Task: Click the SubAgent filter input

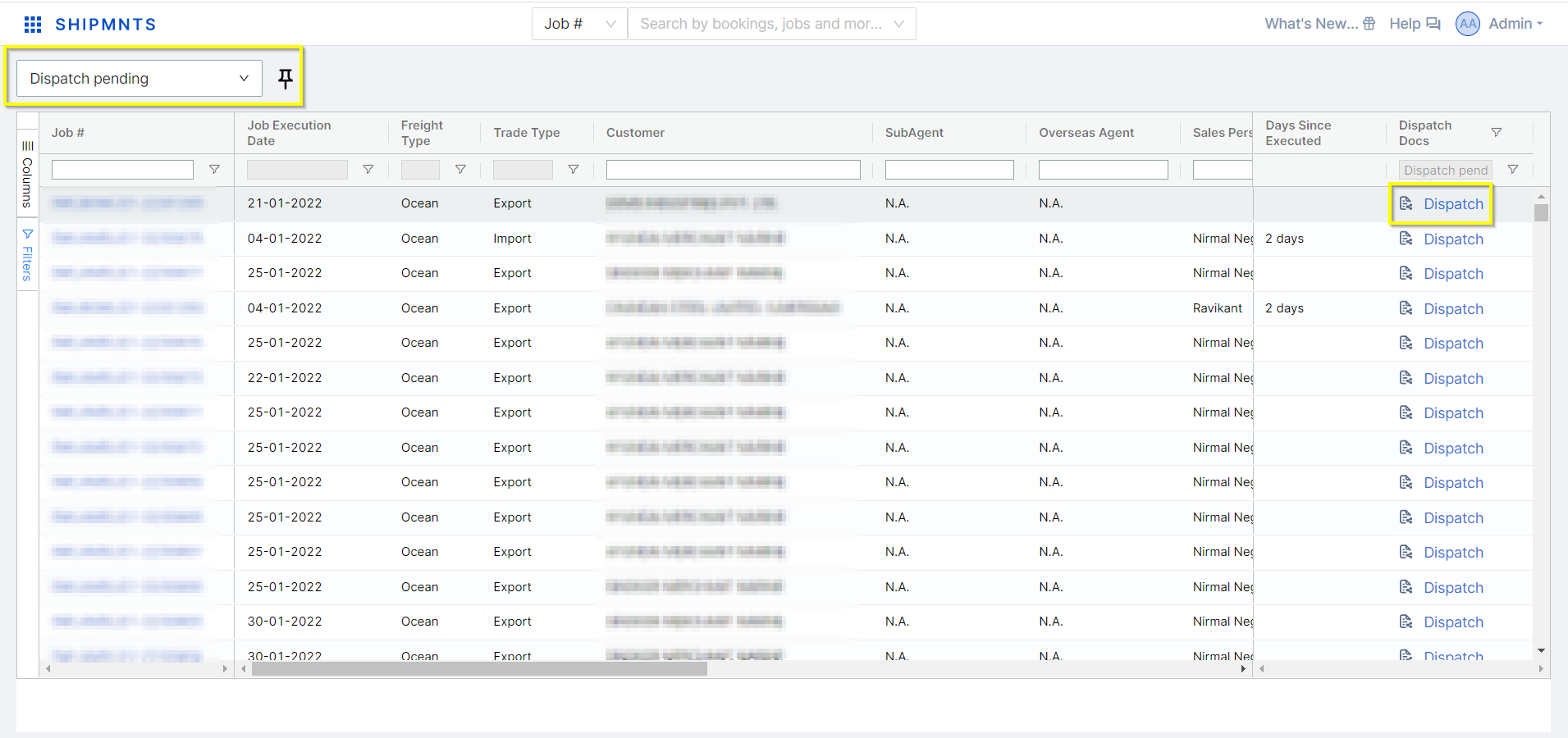Action: point(949,170)
